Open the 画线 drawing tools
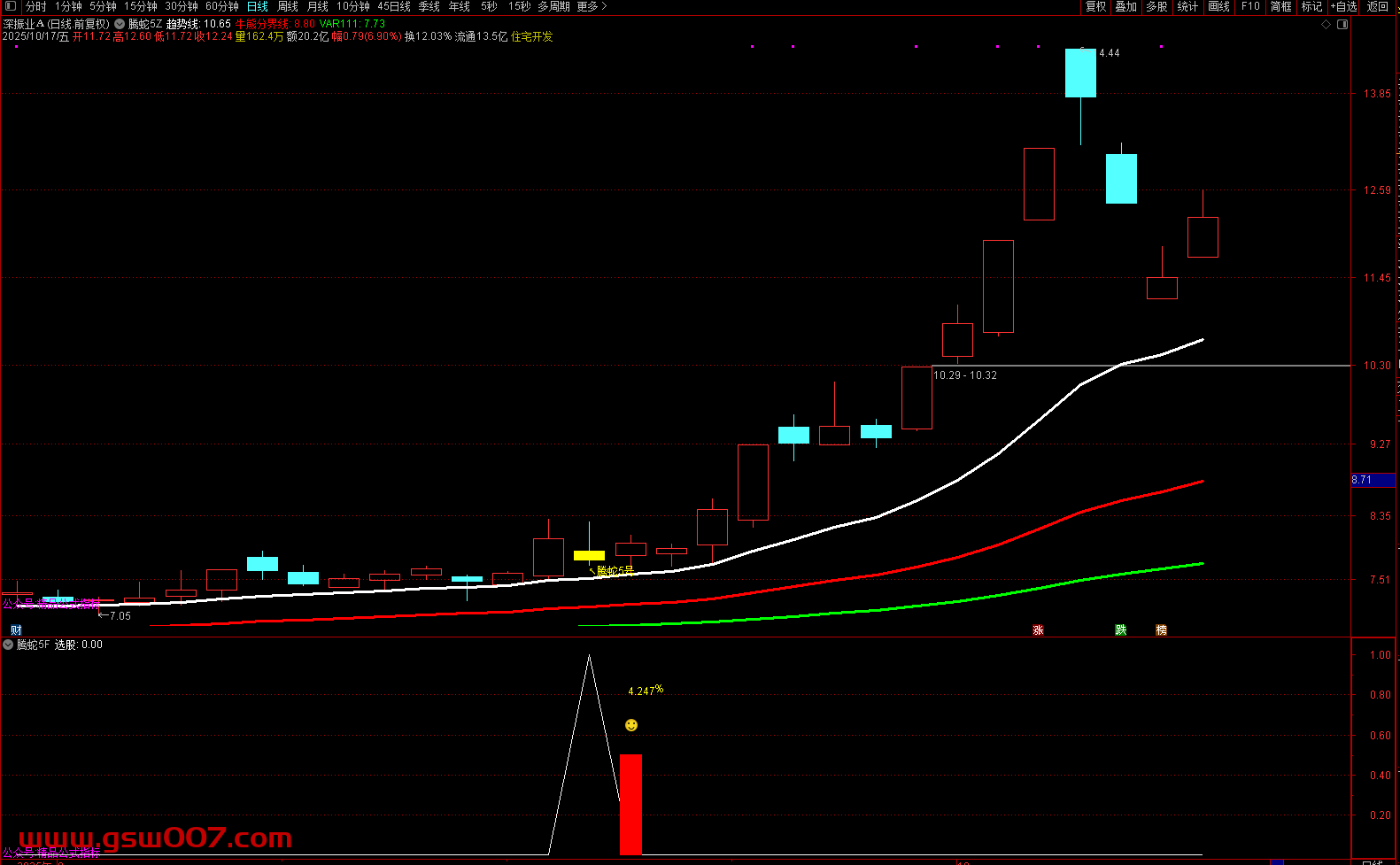 click(x=1219, y=6)
